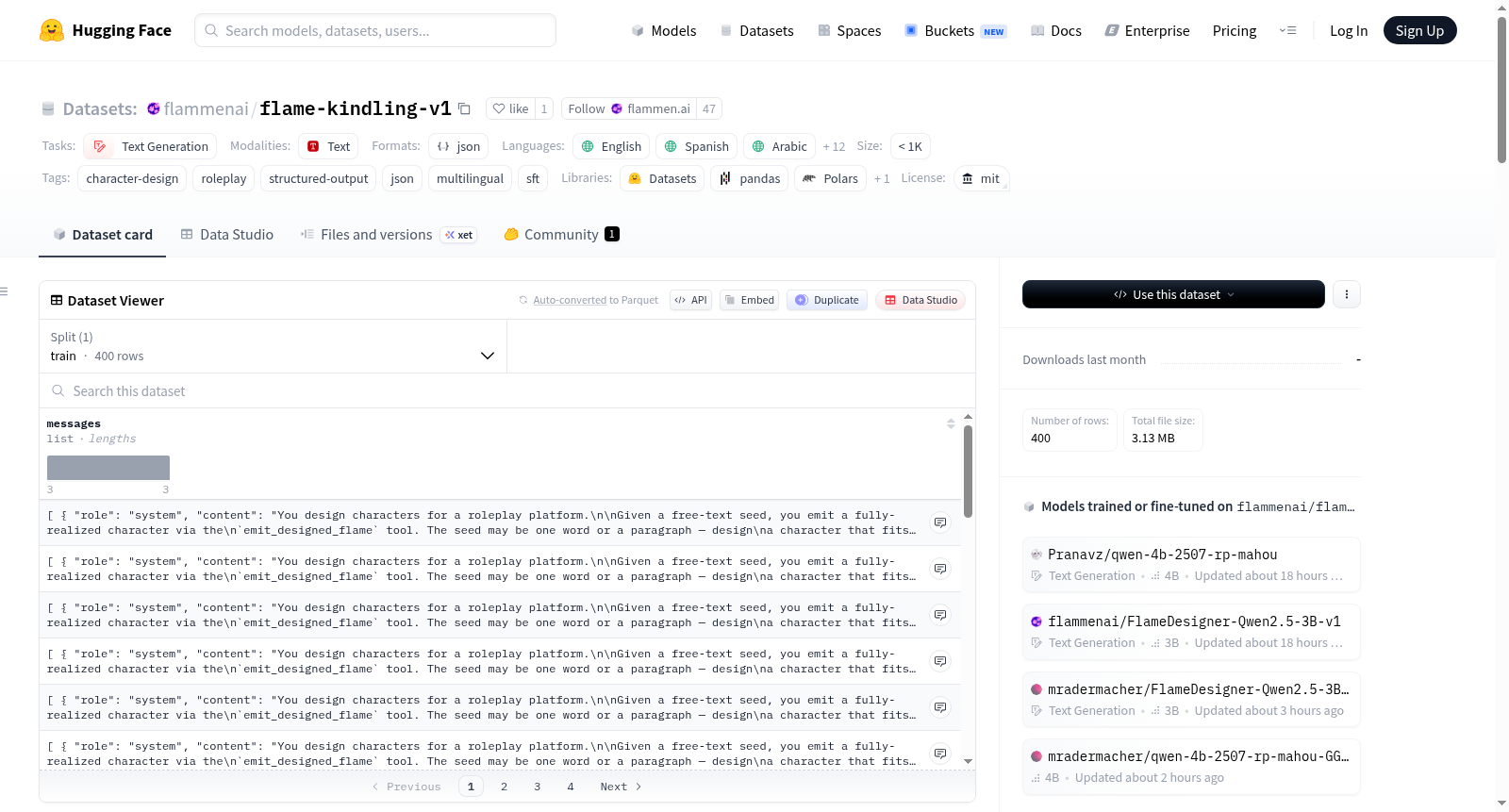
Task: Click the mit license tag
Action: pos(981,178)
